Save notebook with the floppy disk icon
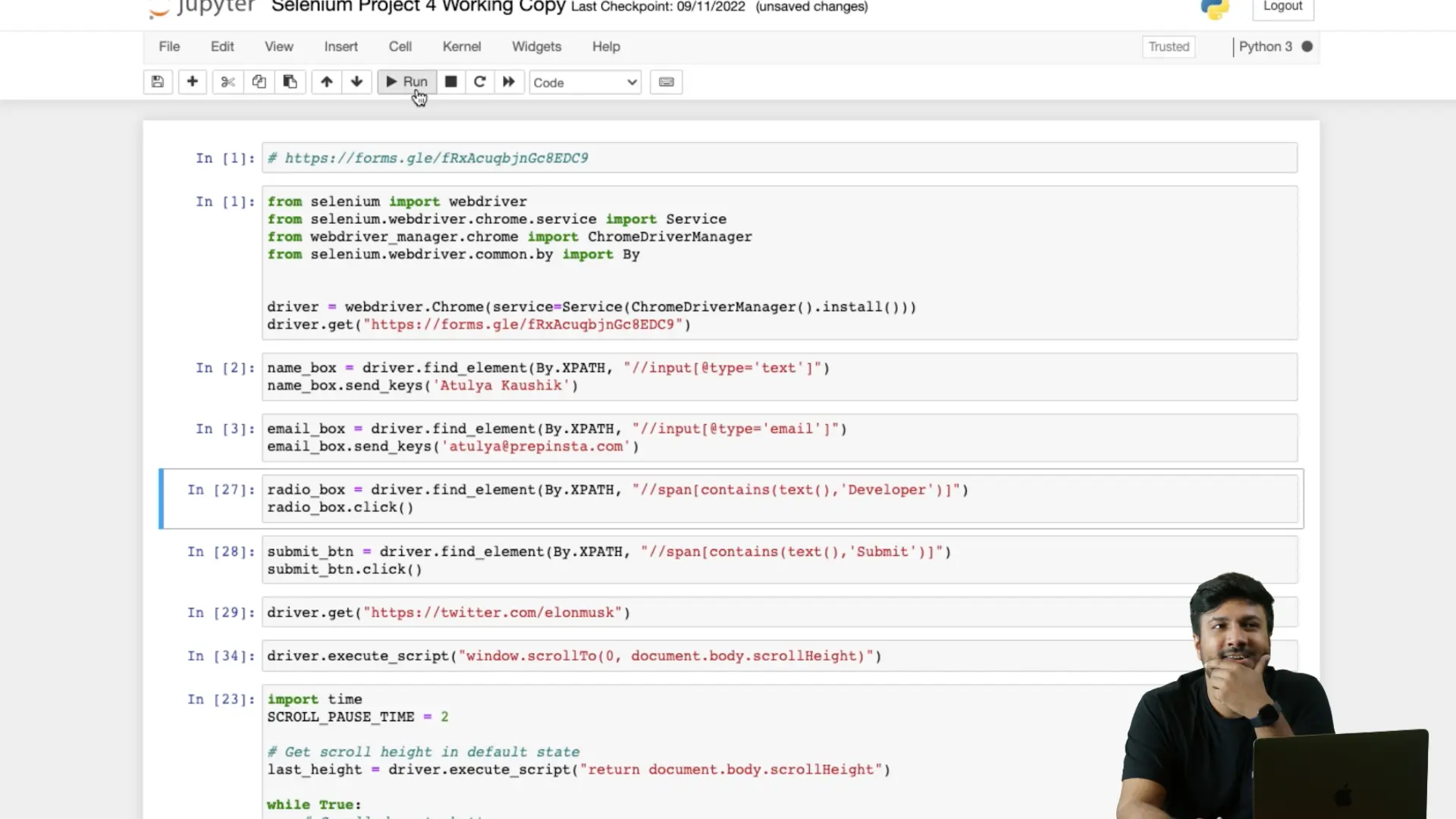Screen dimensions: 1456x819 tap(158, 82)
